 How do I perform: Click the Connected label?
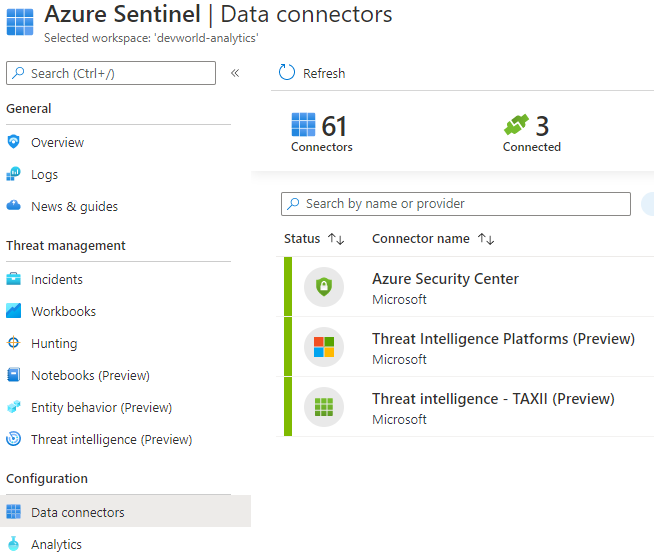[532, 147]
